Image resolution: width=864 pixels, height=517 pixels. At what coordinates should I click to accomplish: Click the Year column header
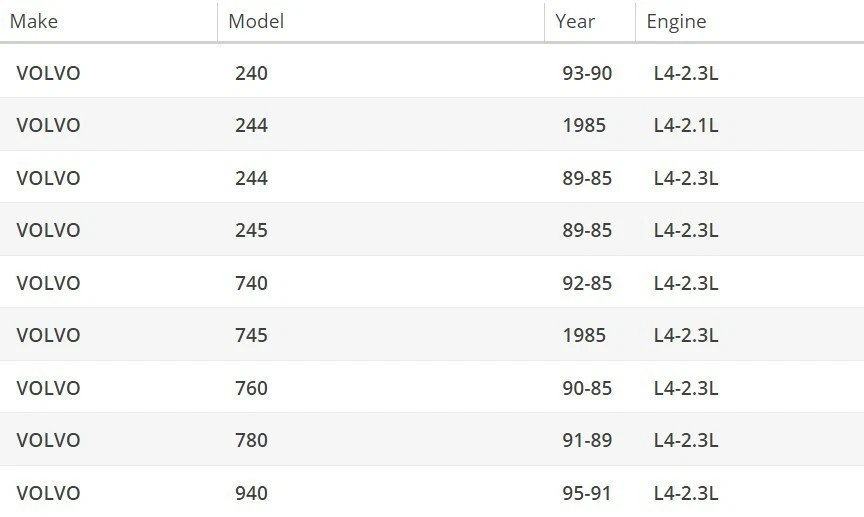[x=575, y=21]
